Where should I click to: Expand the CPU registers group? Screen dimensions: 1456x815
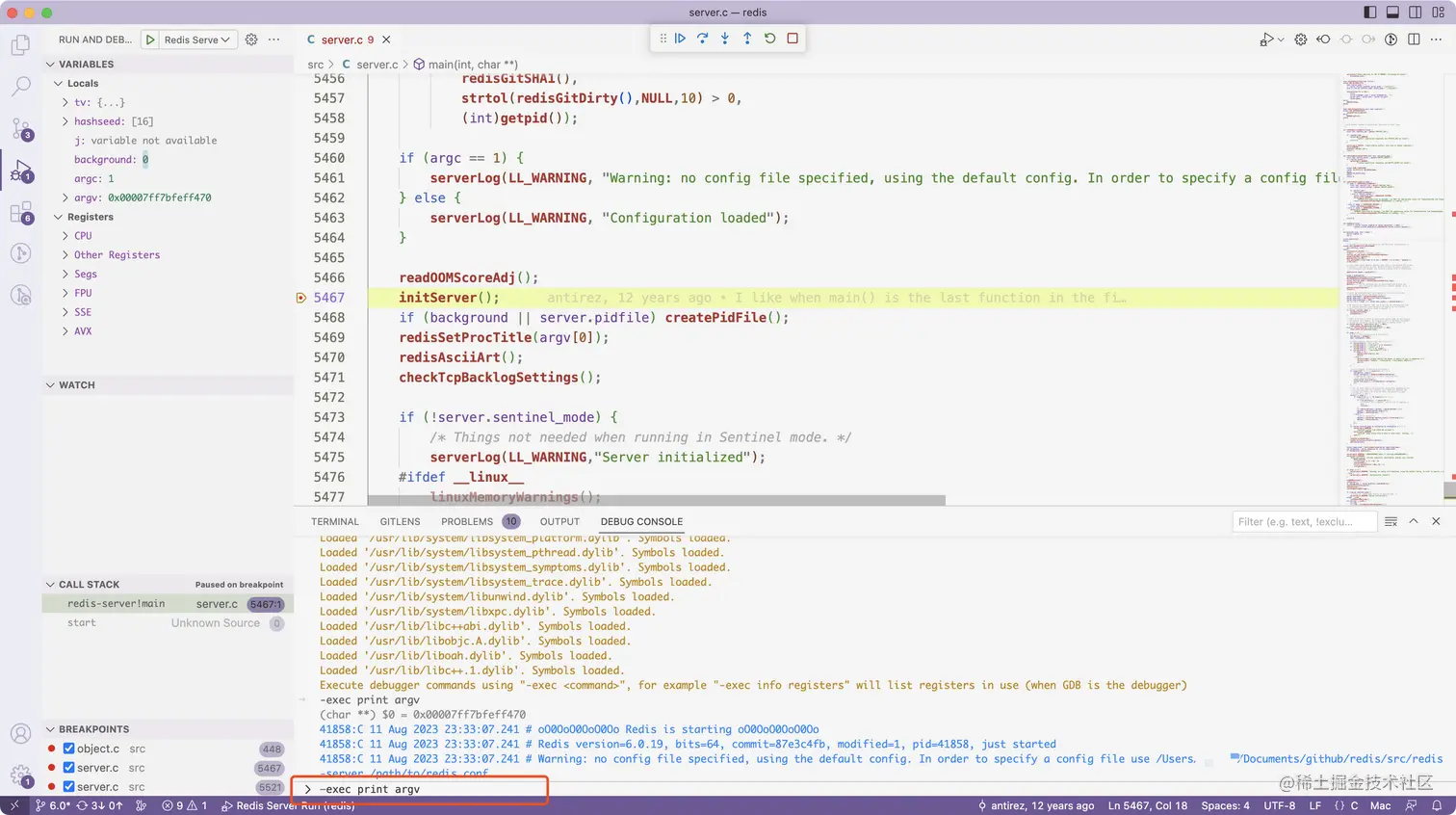(65, 236)
